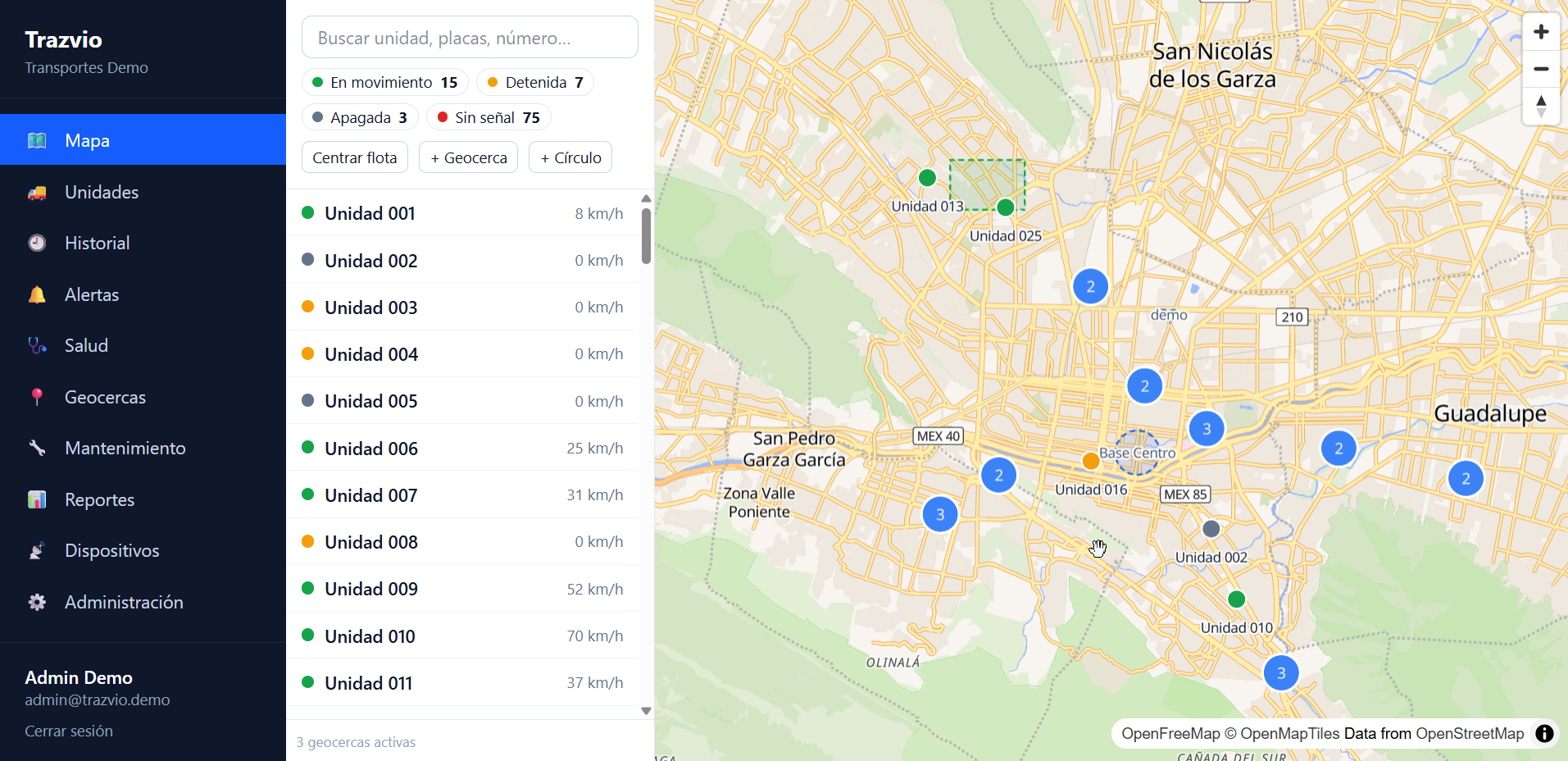Click the OpenStreetMap attribution link
This screenshot has width=1568, height=761.
click(1470, 733)
